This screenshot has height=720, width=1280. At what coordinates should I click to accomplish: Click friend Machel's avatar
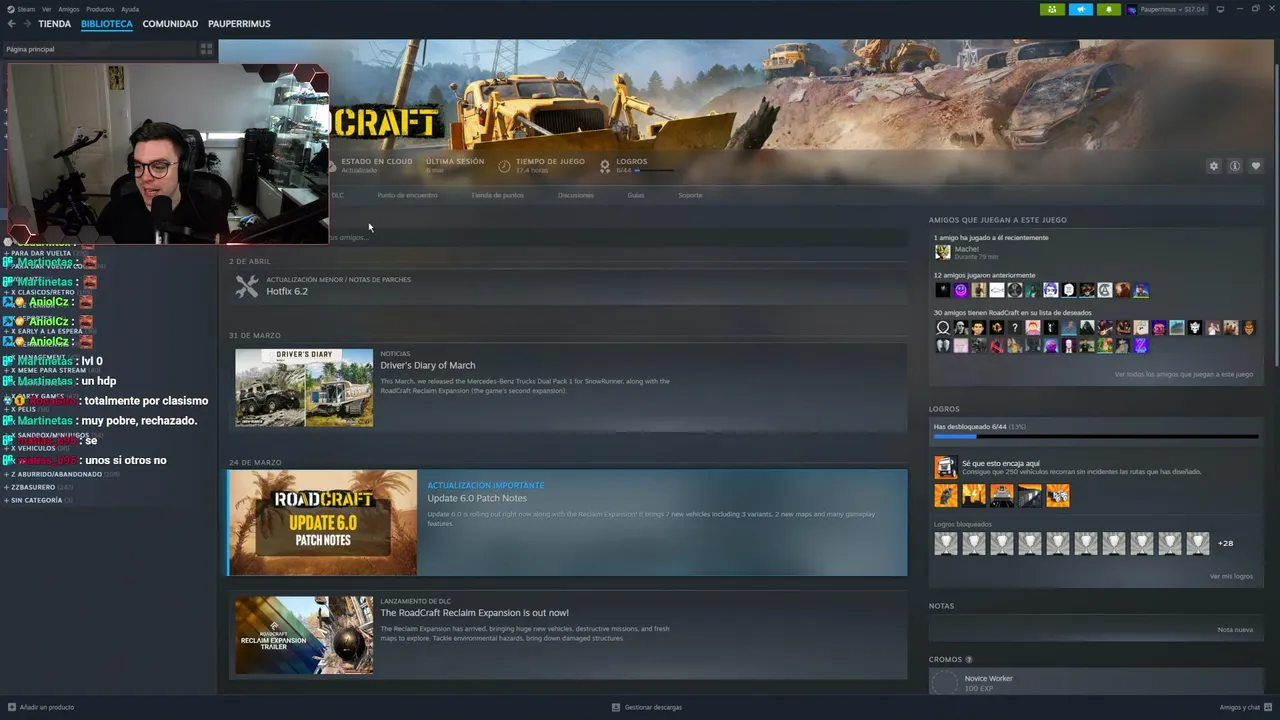[x=942, y=252]
